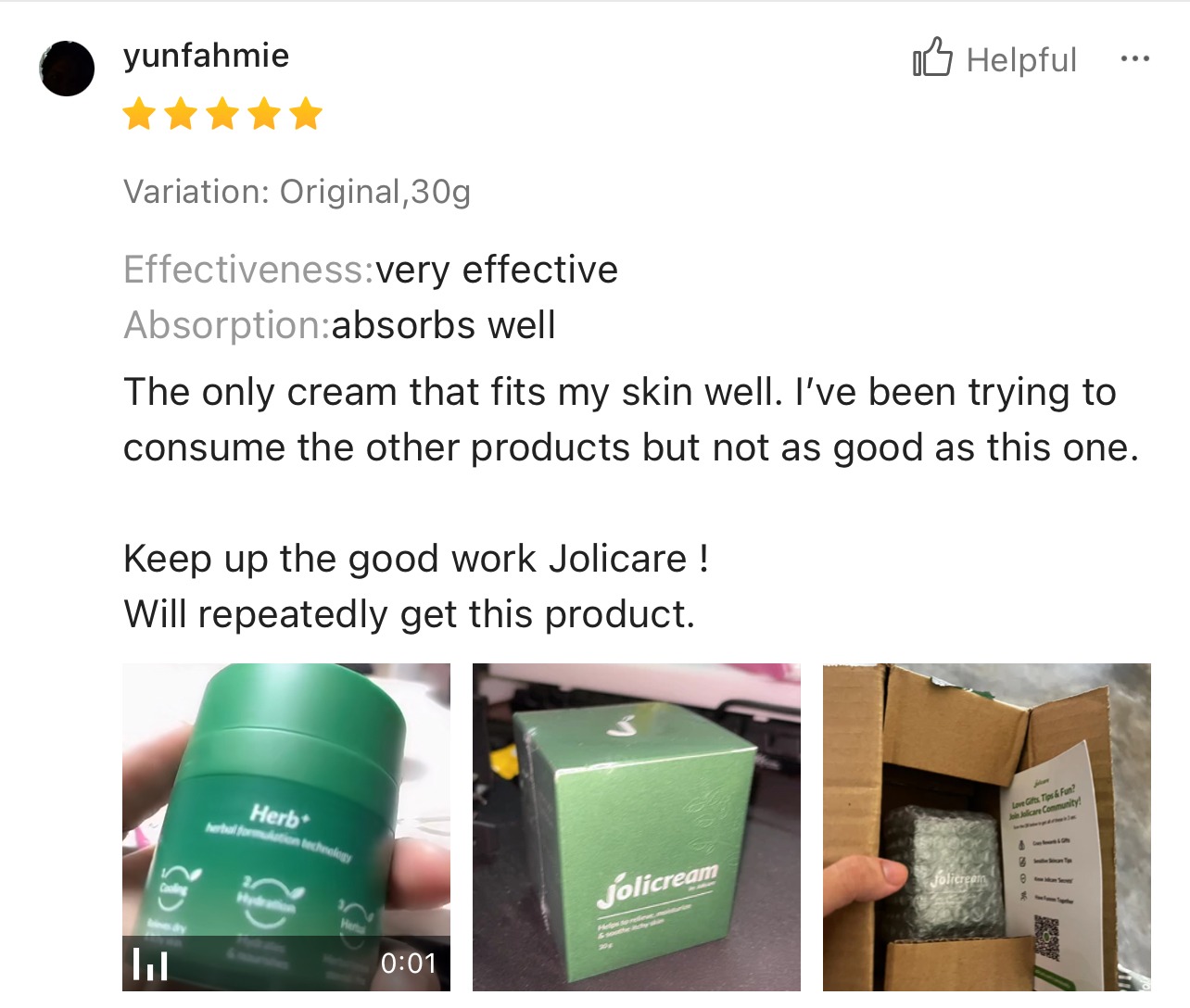Click the fifth yellow rating star
The image size is (1190, 1008).
pos(305,115)
